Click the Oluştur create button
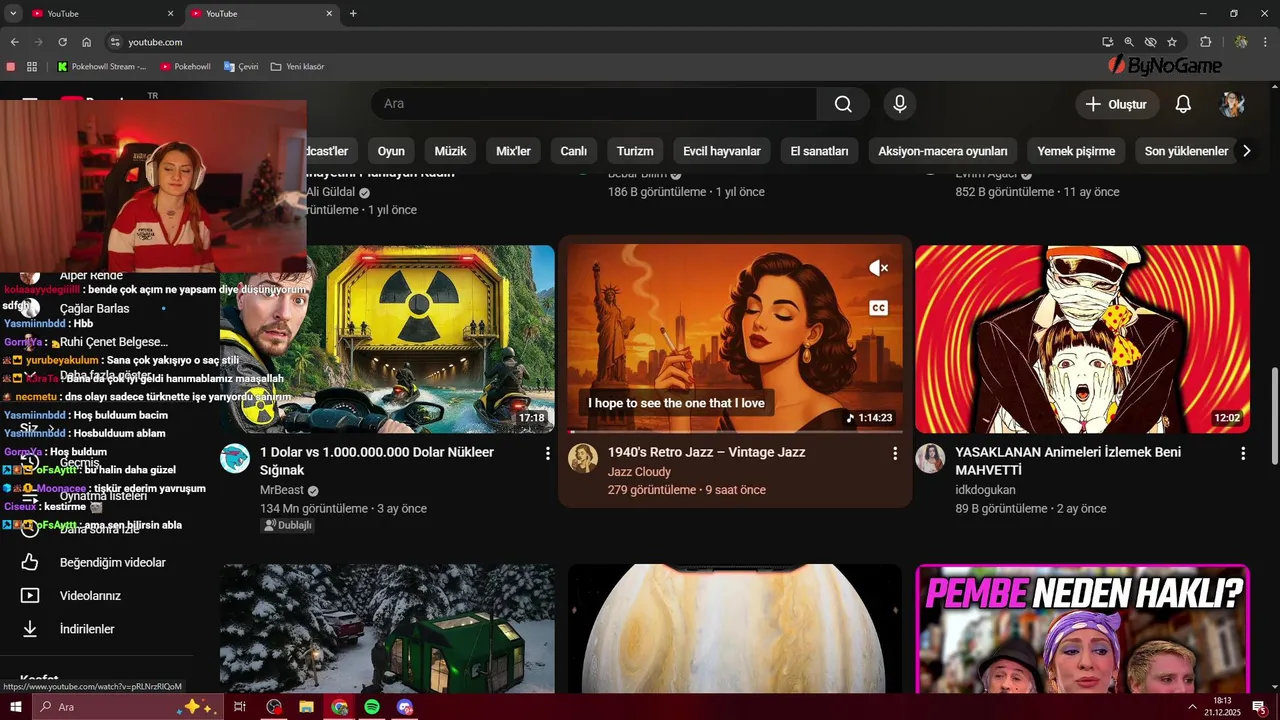Viewport: 1280px width, 720px height. pos(1117,104)
